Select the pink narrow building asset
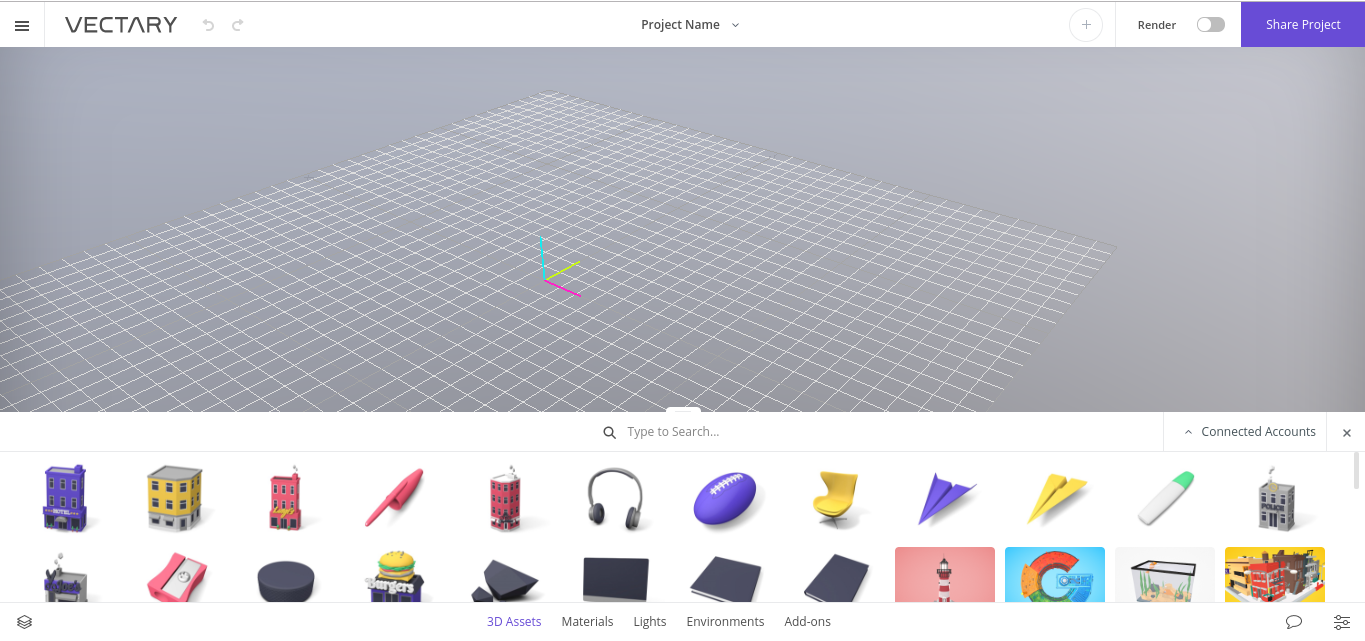Screen dimensions: 1365x641 [x=286, y=497]
